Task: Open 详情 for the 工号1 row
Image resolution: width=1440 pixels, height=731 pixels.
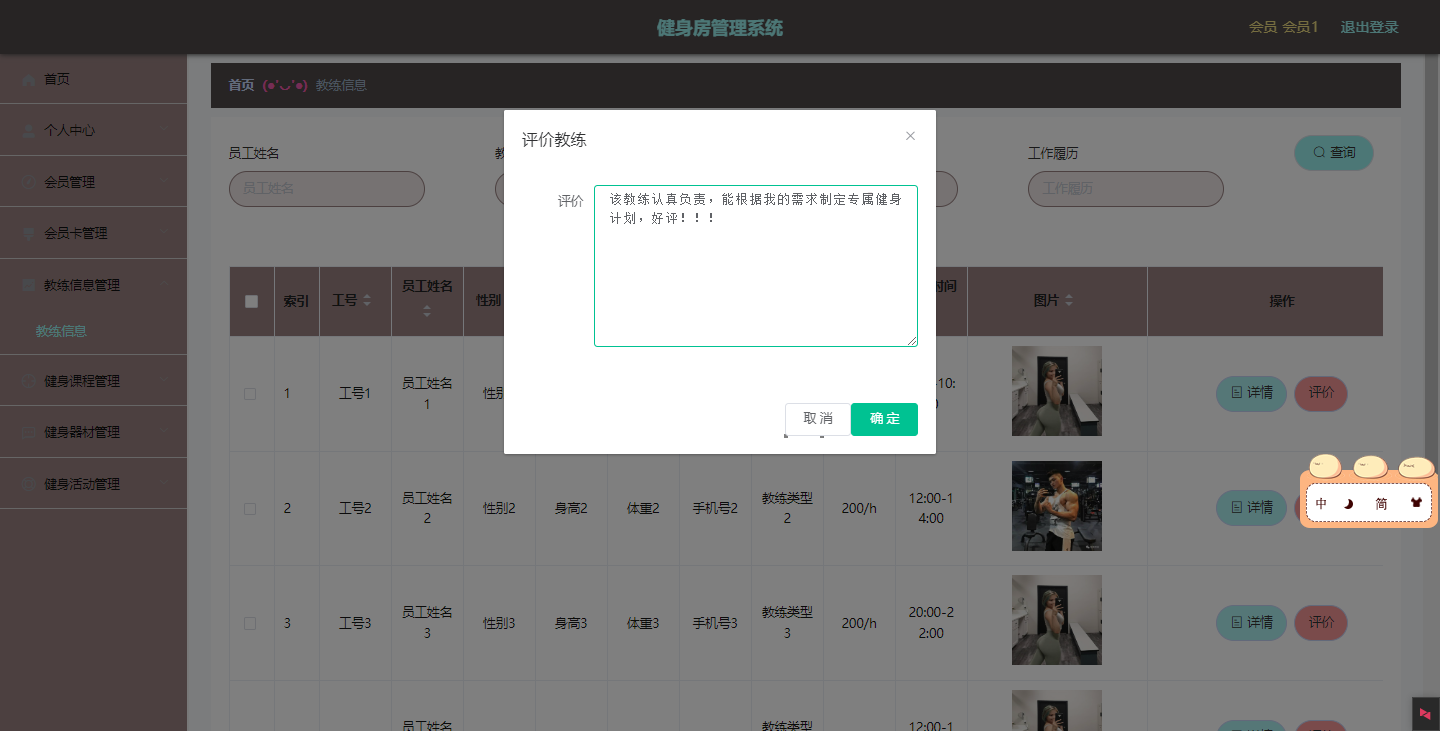Action: (1252, 393)
